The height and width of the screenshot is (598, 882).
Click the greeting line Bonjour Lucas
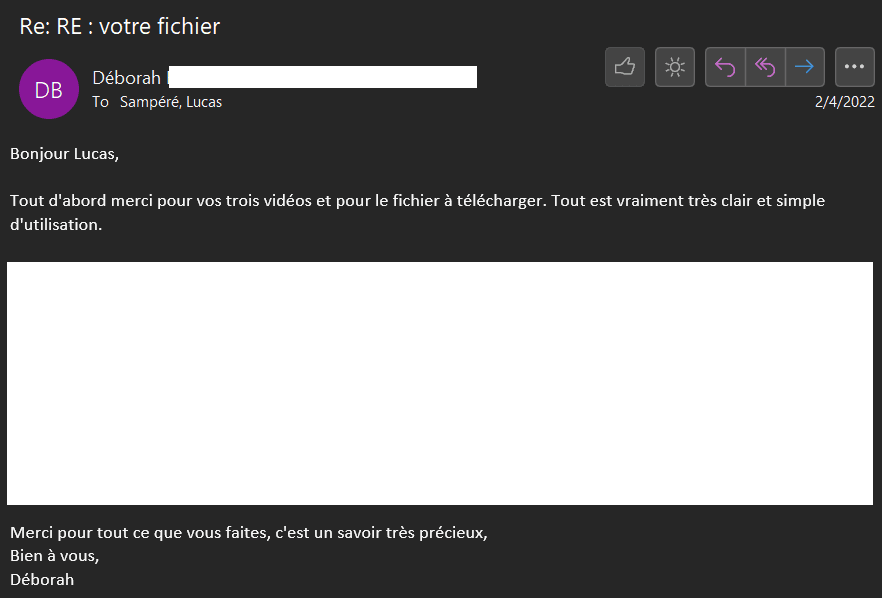[x=64, y=154]
